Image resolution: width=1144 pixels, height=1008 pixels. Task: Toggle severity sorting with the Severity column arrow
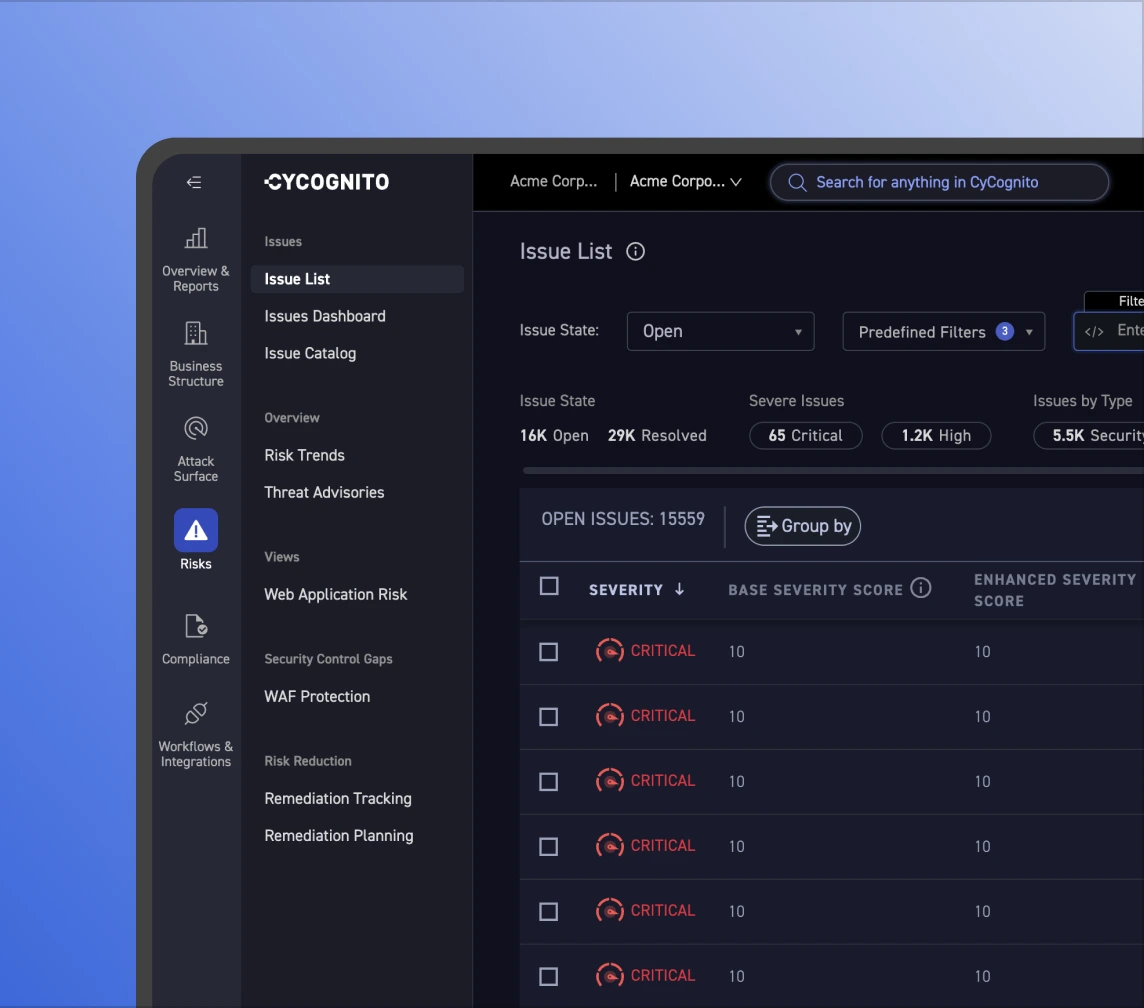[681, 590]
